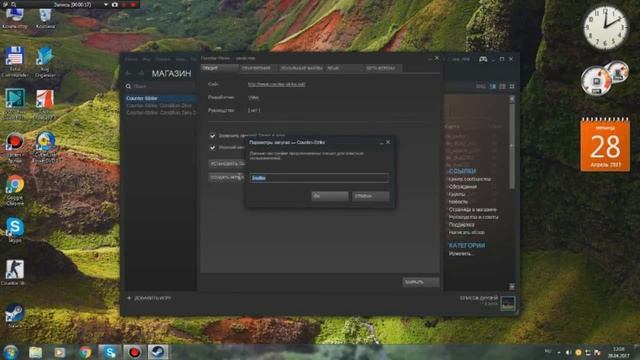The height and width of the screenshot is (360, 640).
Task: Open the counter-strike website link
Action: tap(276, 84)
